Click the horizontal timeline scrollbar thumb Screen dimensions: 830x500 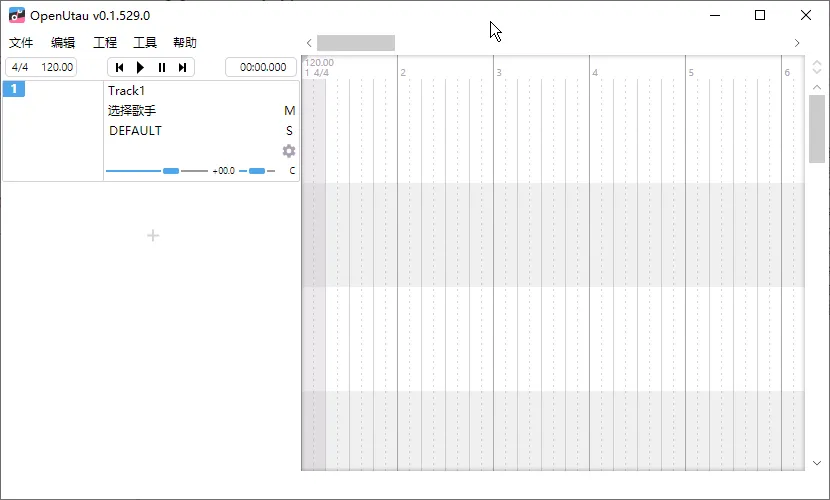coord(356,43)
